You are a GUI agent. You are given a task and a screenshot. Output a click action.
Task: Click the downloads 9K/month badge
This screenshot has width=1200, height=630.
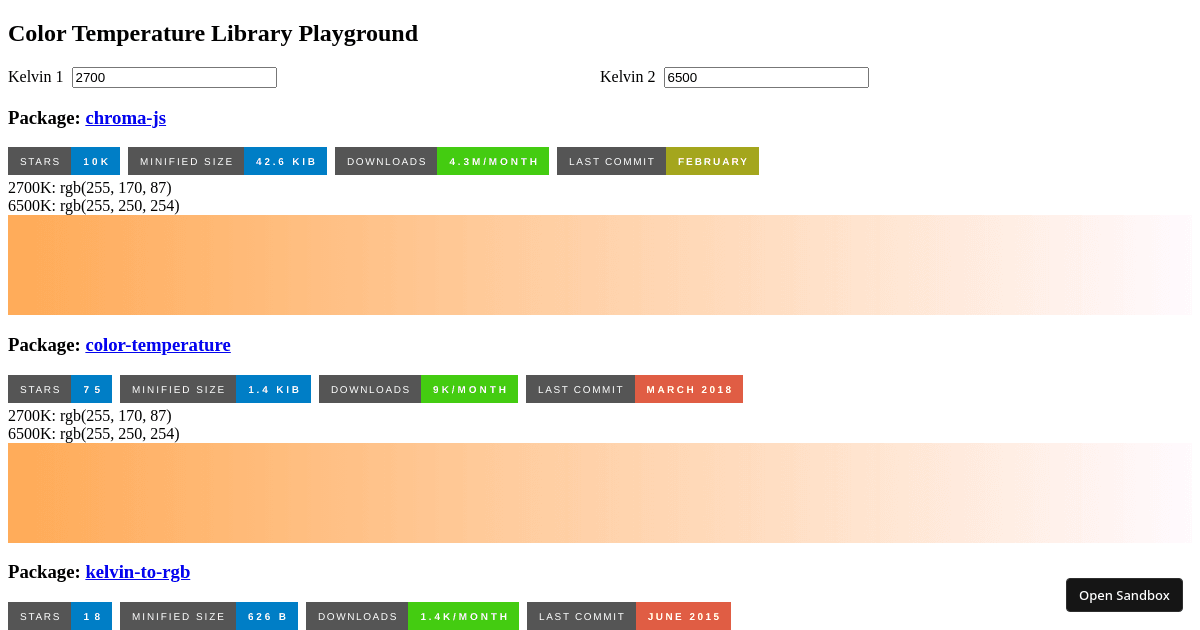coord(418,389)
